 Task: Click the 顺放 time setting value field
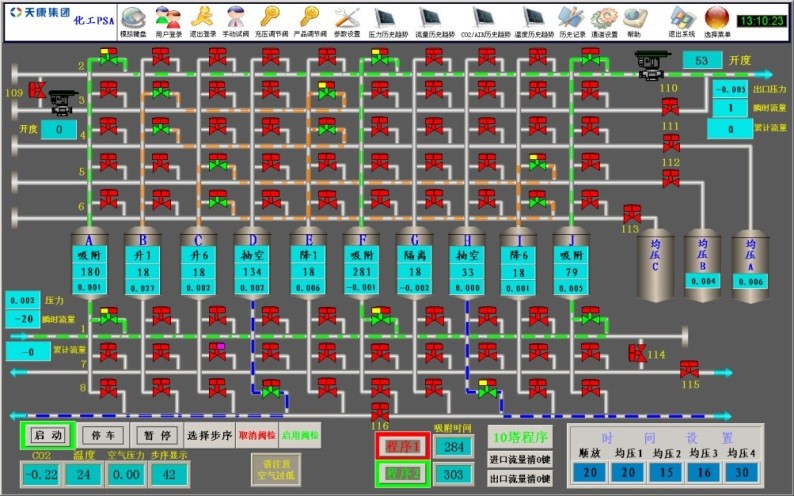[590, 472]
